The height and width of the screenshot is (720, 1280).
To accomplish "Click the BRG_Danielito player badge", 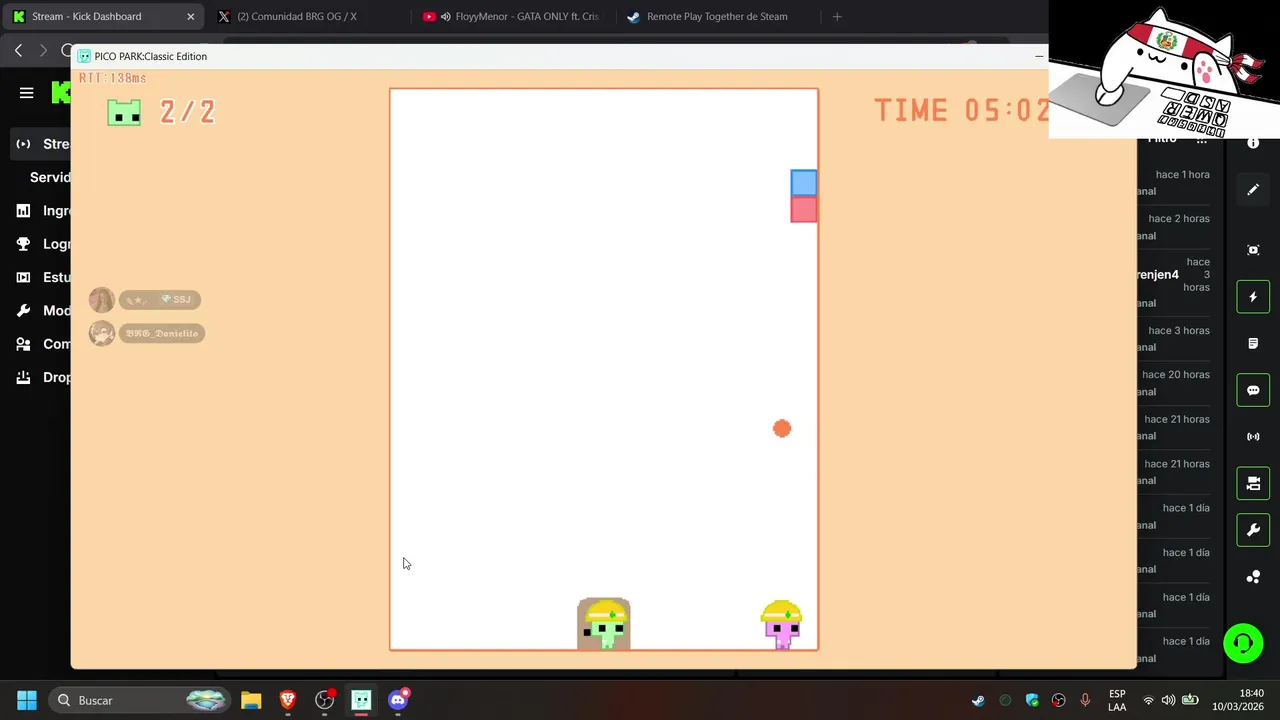I will point(161,333).
